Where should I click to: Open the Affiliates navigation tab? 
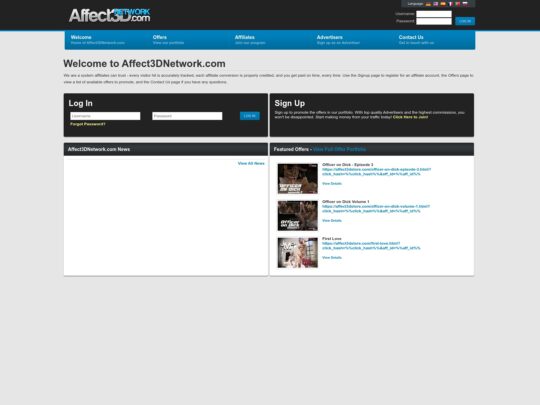pyautogui.click(x=250, y=40)
